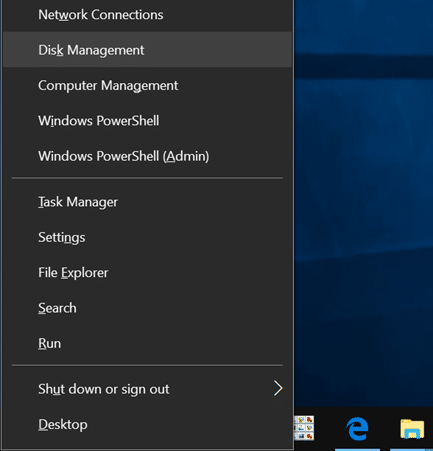The width and height of the screenshot is (433, 451).
Task: Open Network Connections from the menu
Action: click(147, 15)
